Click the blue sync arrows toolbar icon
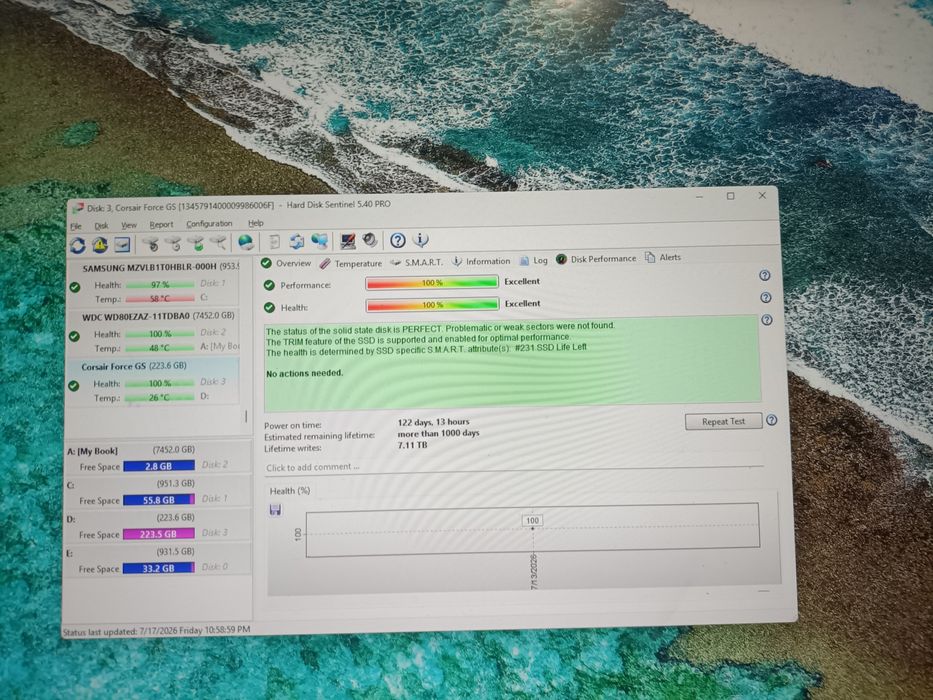This screenshot has height=700, width=933. tap(296, 241)
